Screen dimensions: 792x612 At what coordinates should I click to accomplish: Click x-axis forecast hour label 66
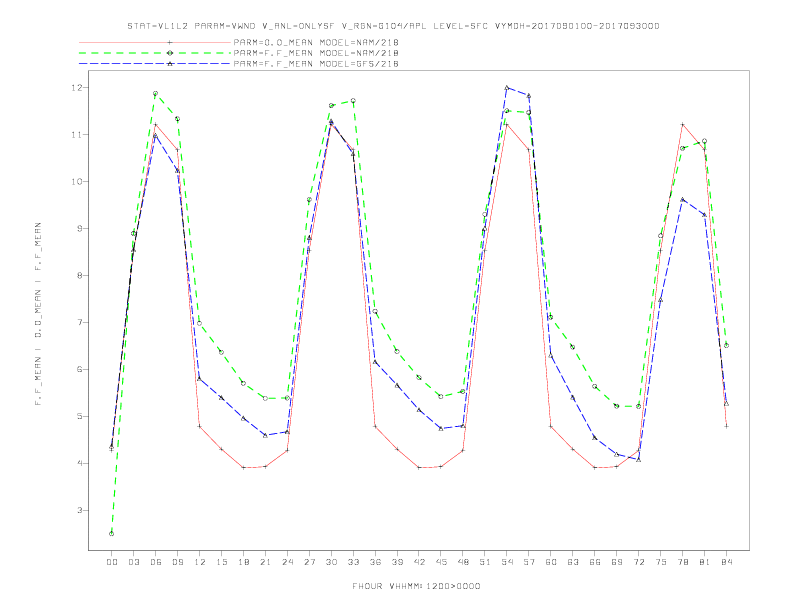pyautogui.click(x=595, y=562)
